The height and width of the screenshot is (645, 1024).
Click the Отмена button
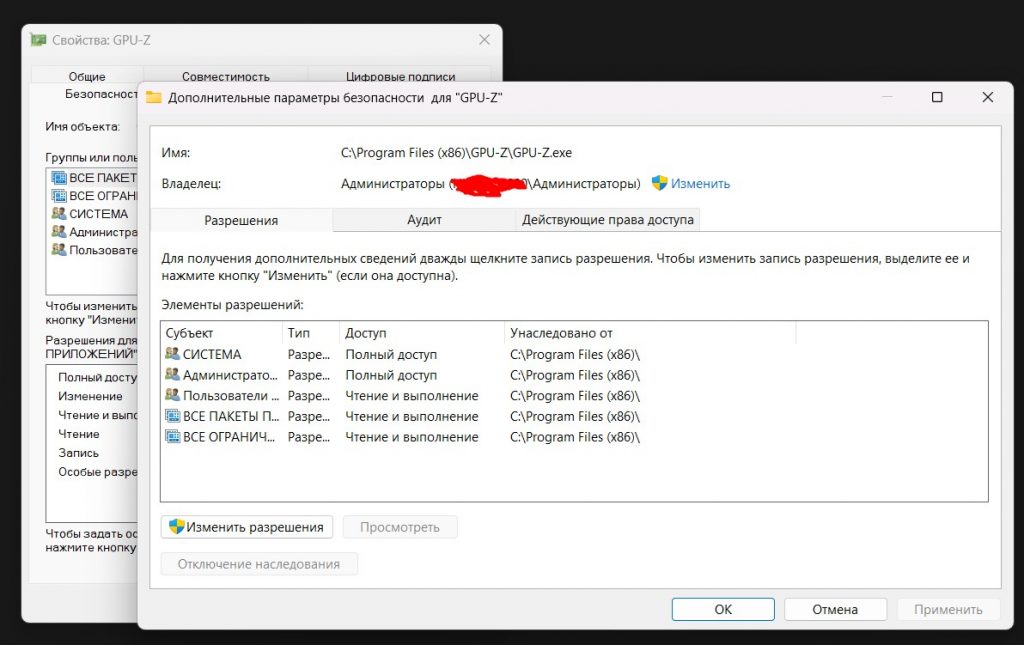[x=835, y=609]
